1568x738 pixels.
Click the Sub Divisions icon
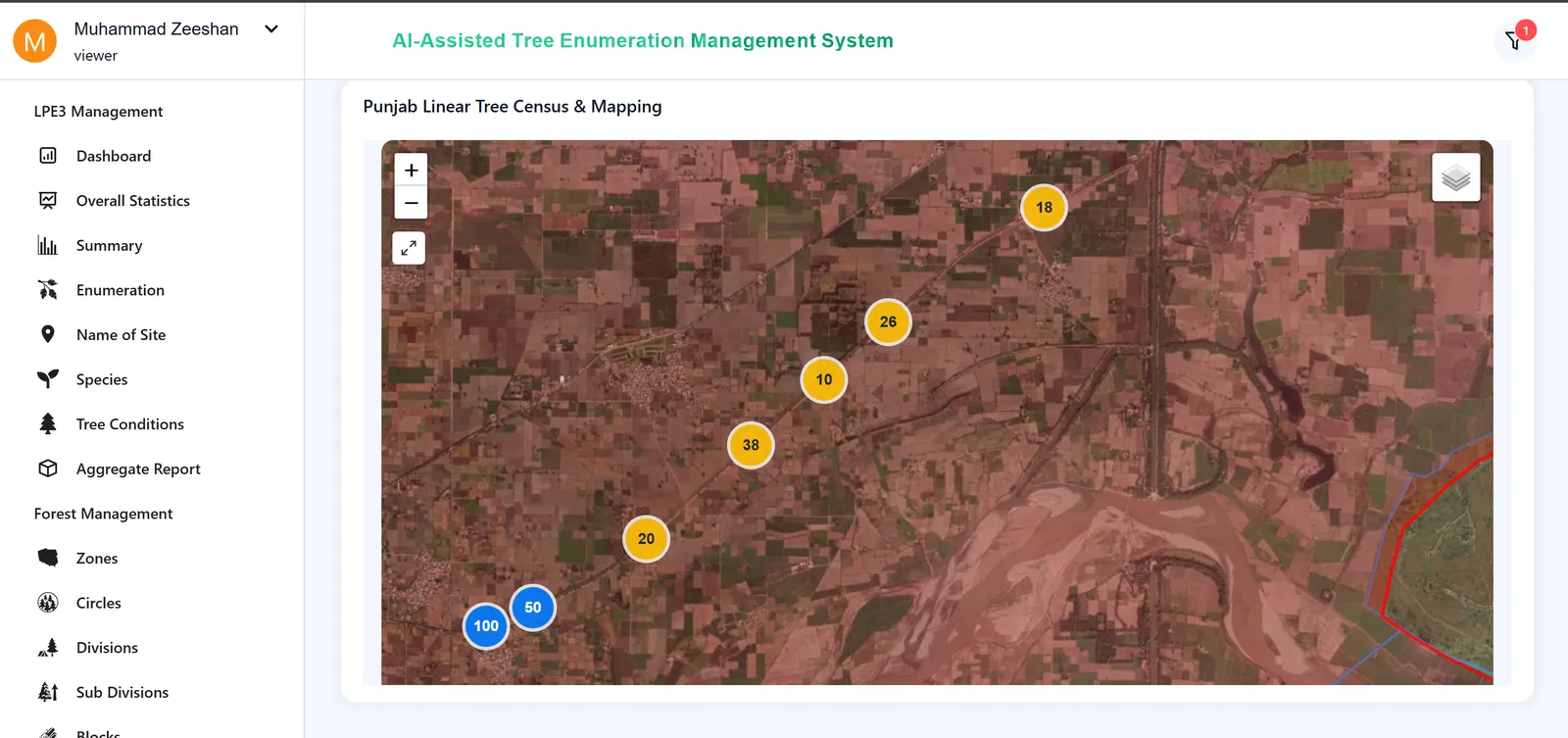pyautogui.click(x=47, y=692)
